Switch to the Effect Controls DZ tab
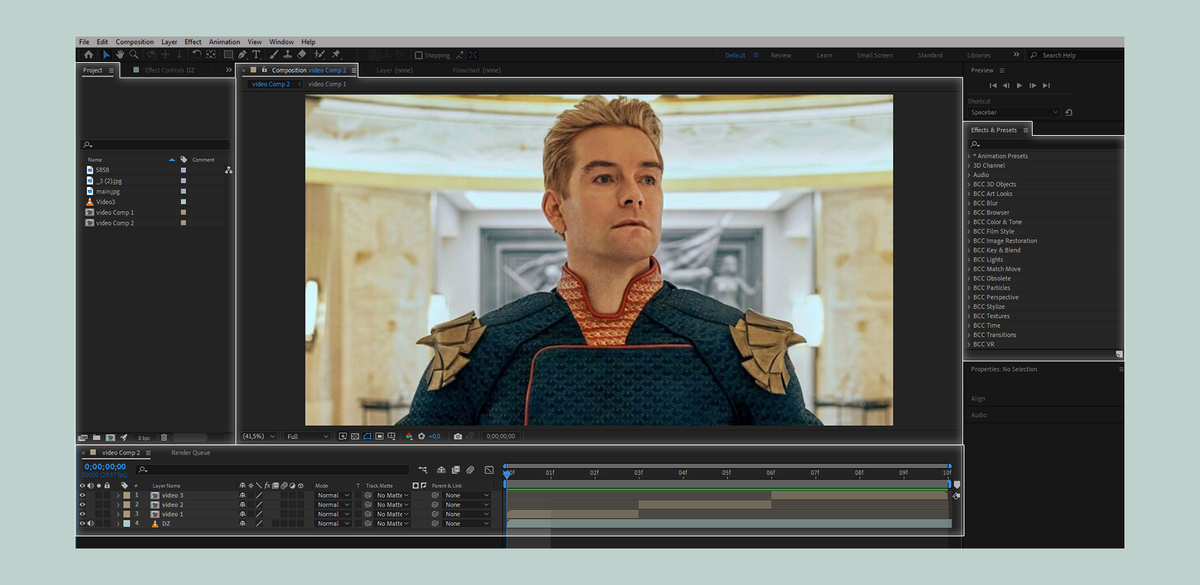1200x585 pixels. (x=169, y=70)
